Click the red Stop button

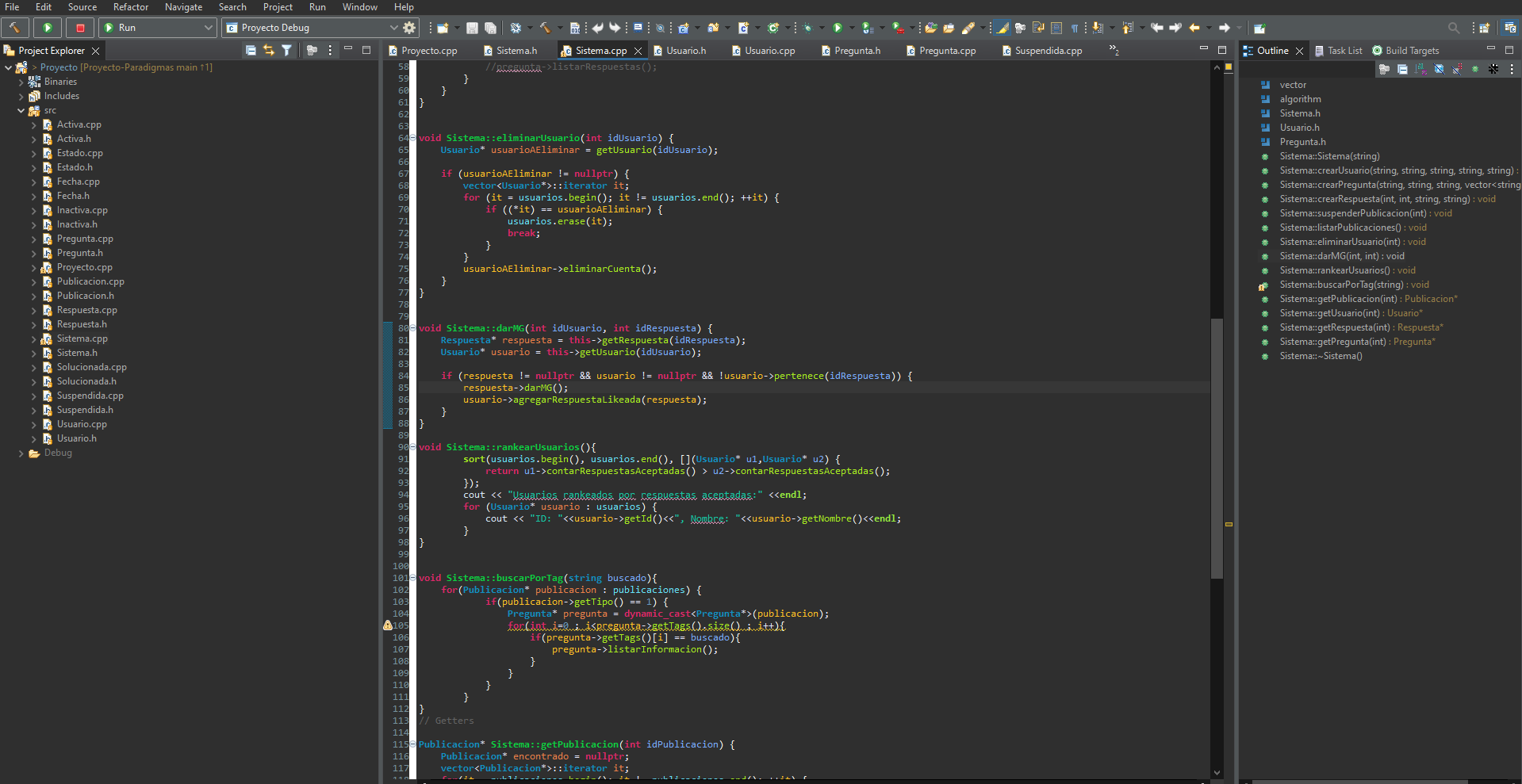coord(80,28)
